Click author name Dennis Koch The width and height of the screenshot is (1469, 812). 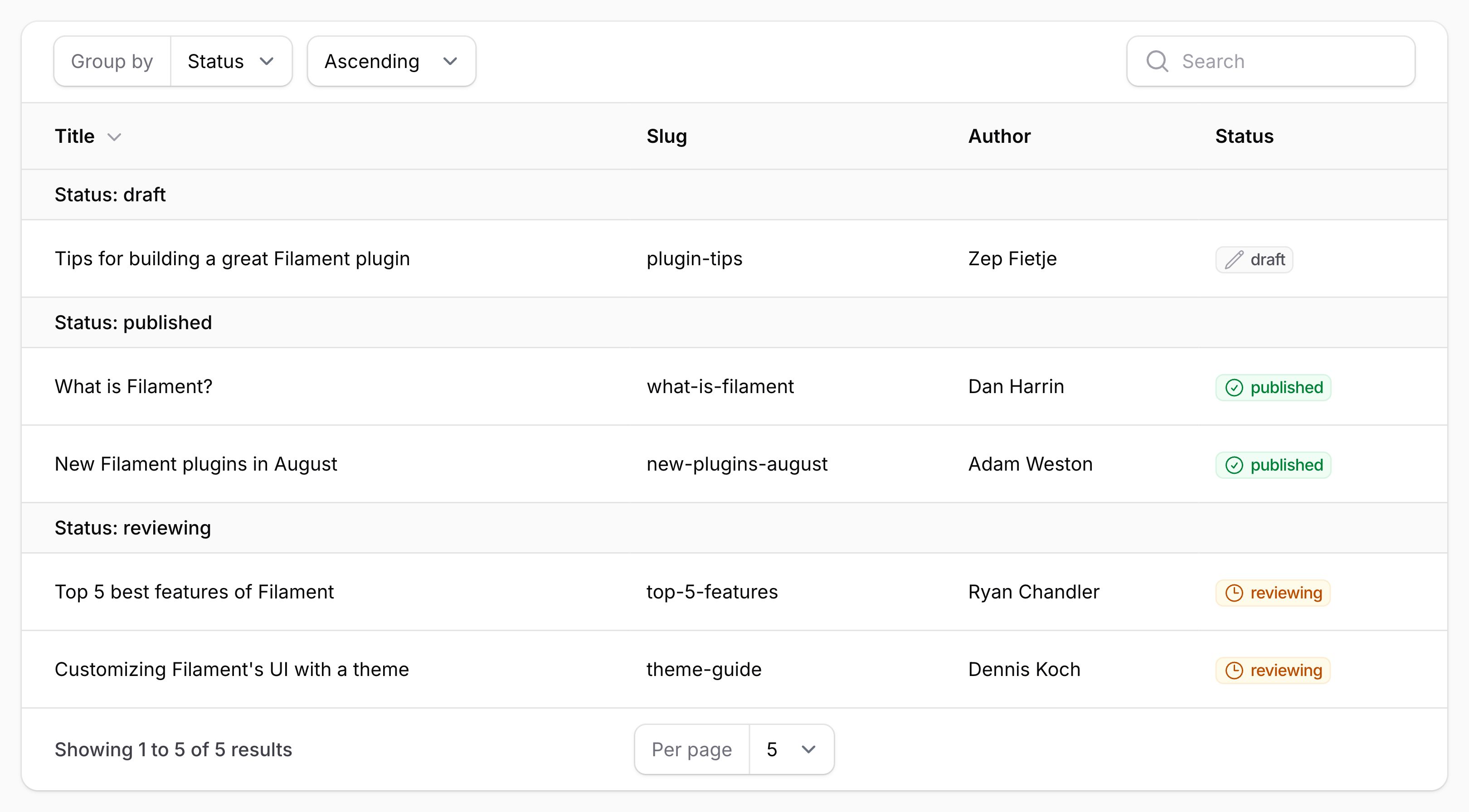pos(1024,670)
